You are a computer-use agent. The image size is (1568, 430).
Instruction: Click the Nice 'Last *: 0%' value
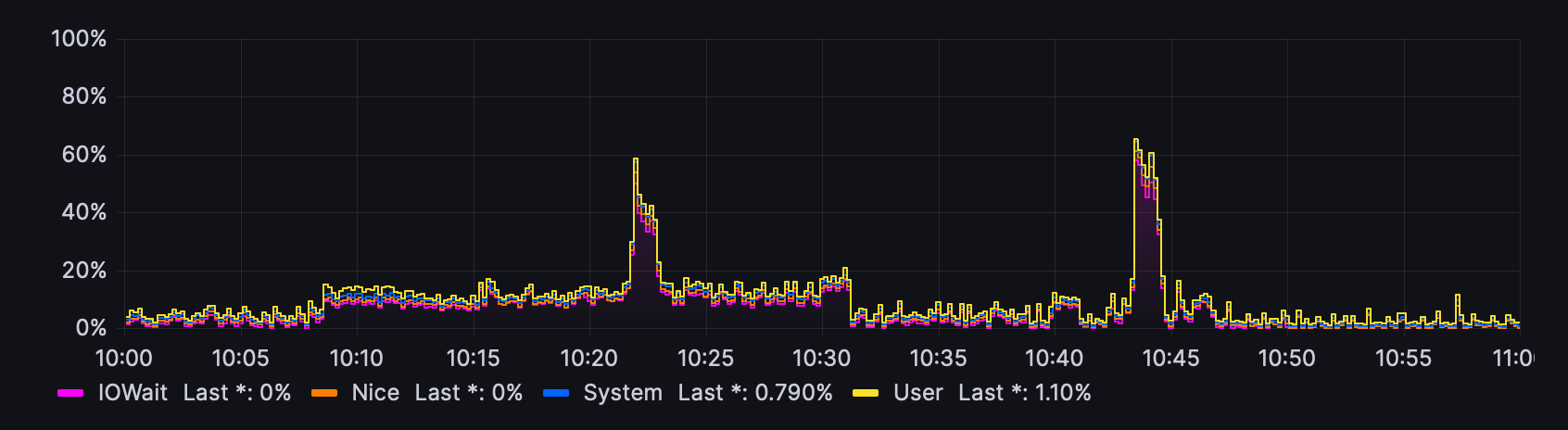tap(469, 393)
